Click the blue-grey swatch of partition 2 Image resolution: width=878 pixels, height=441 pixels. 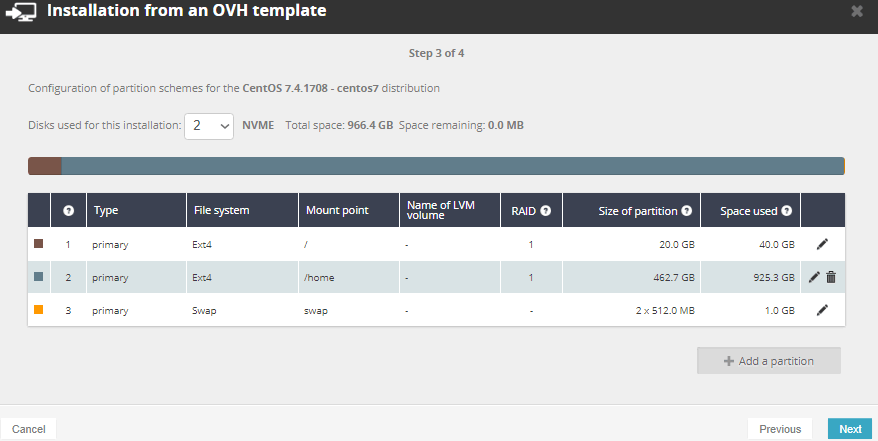coord(39,276)
